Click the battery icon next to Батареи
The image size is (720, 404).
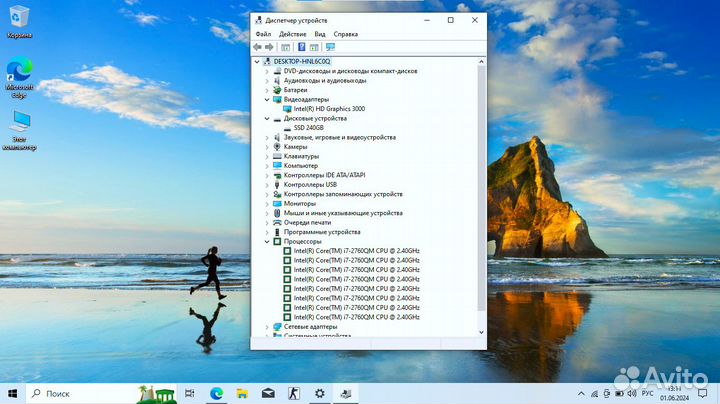point(277,90)
